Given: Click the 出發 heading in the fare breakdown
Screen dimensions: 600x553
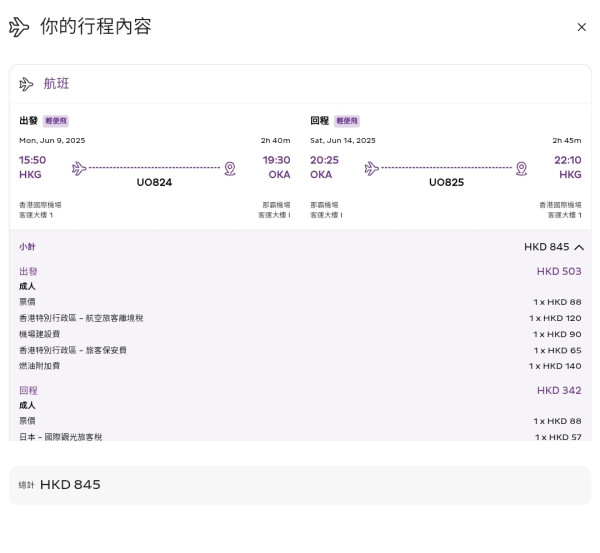Looking at the screenshot, I should [28, 271].
